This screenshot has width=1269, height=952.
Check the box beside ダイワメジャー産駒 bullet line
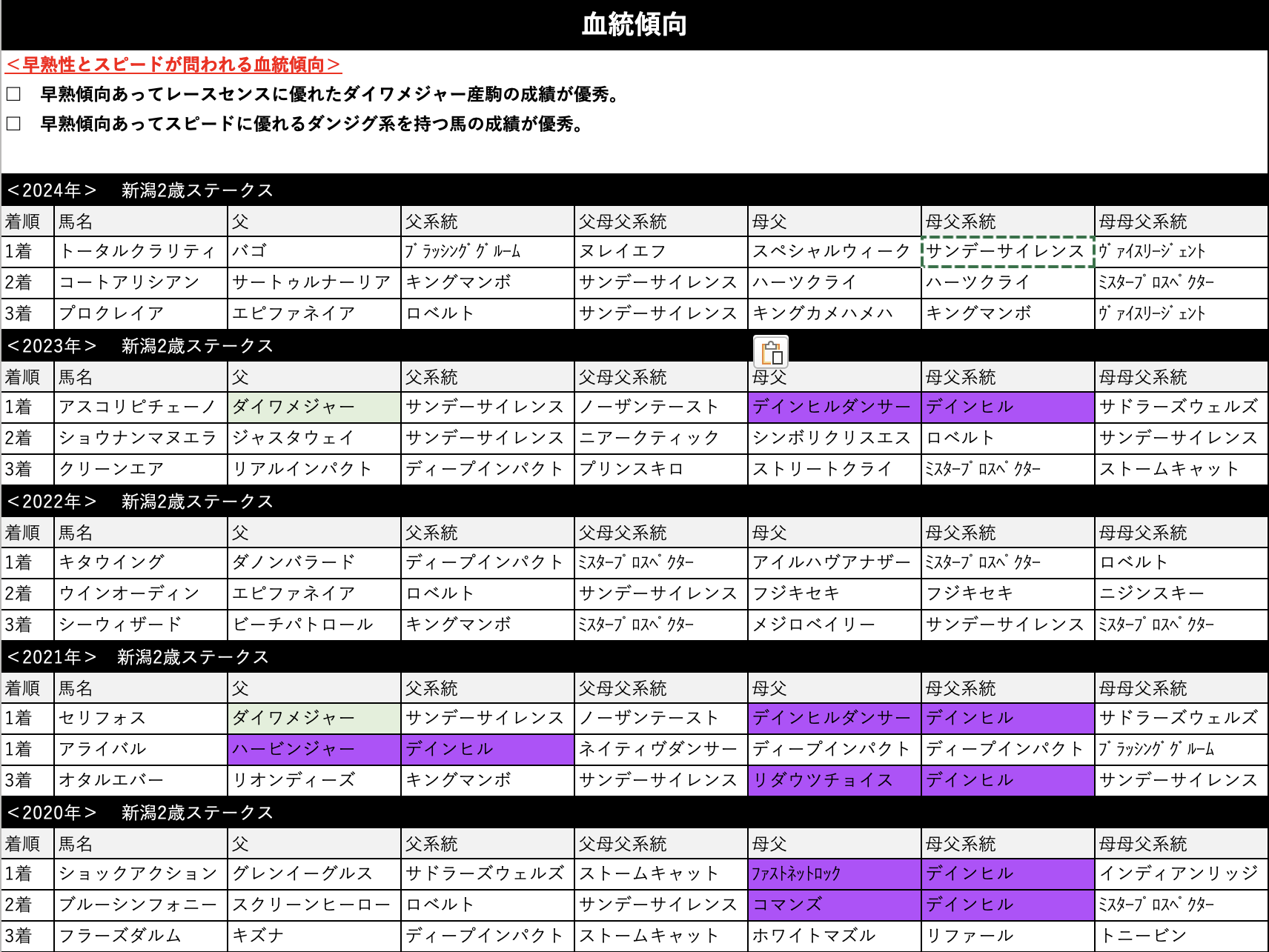click(x=13, y=94)
